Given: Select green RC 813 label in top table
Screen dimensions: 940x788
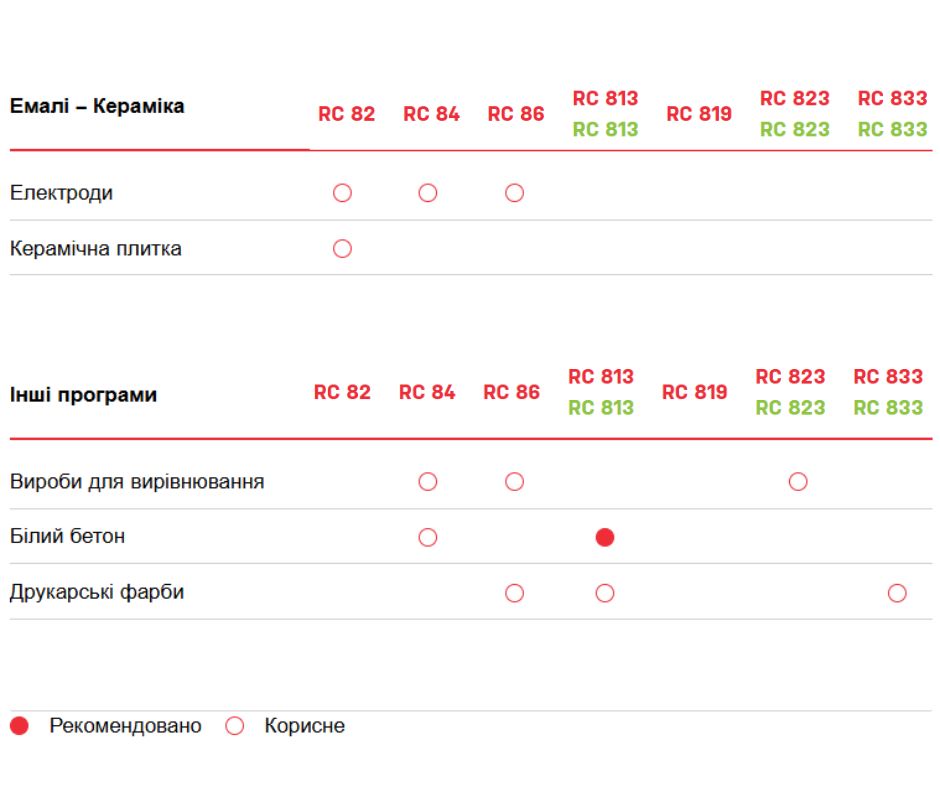Looking at the screenshot, I should (x=605, y=130).
